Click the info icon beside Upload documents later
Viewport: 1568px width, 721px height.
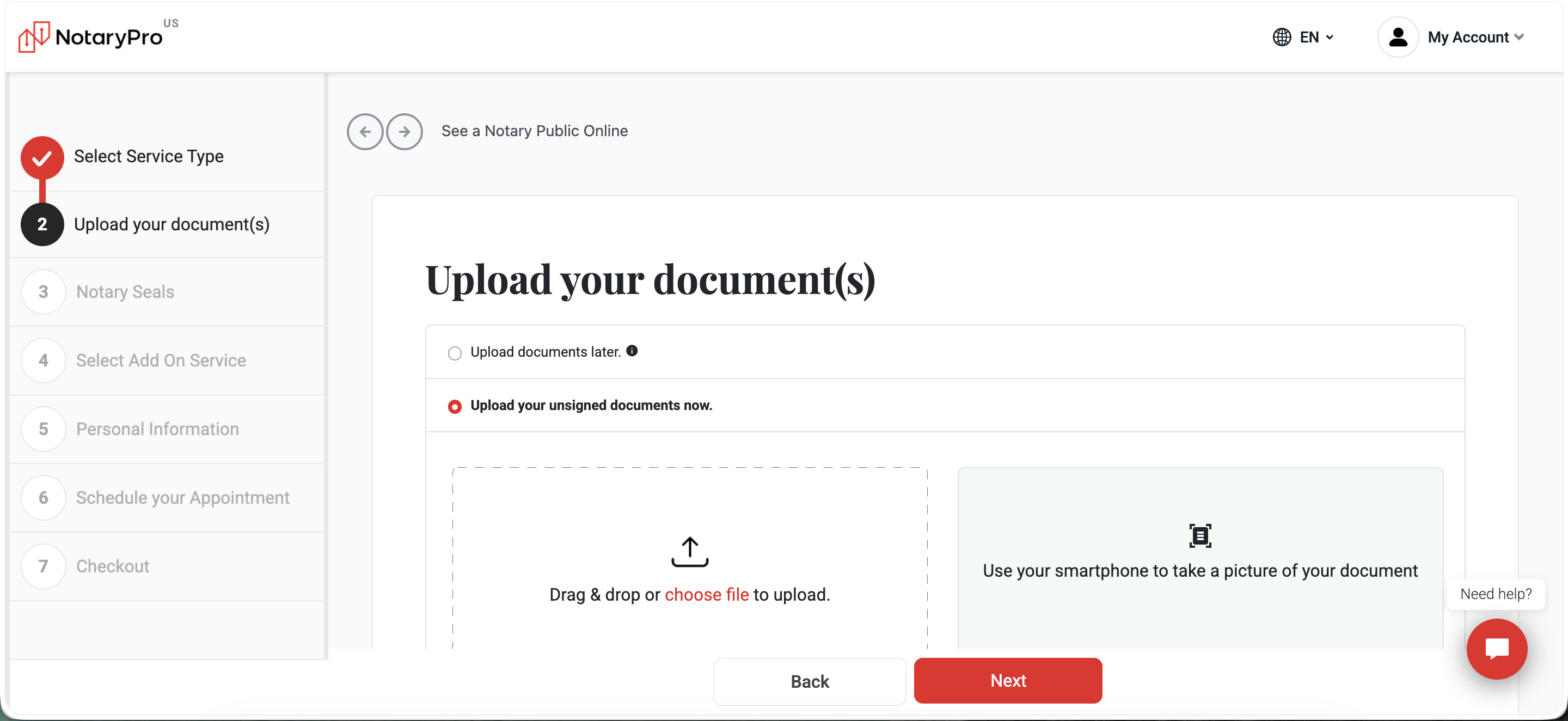click(632, 351)
